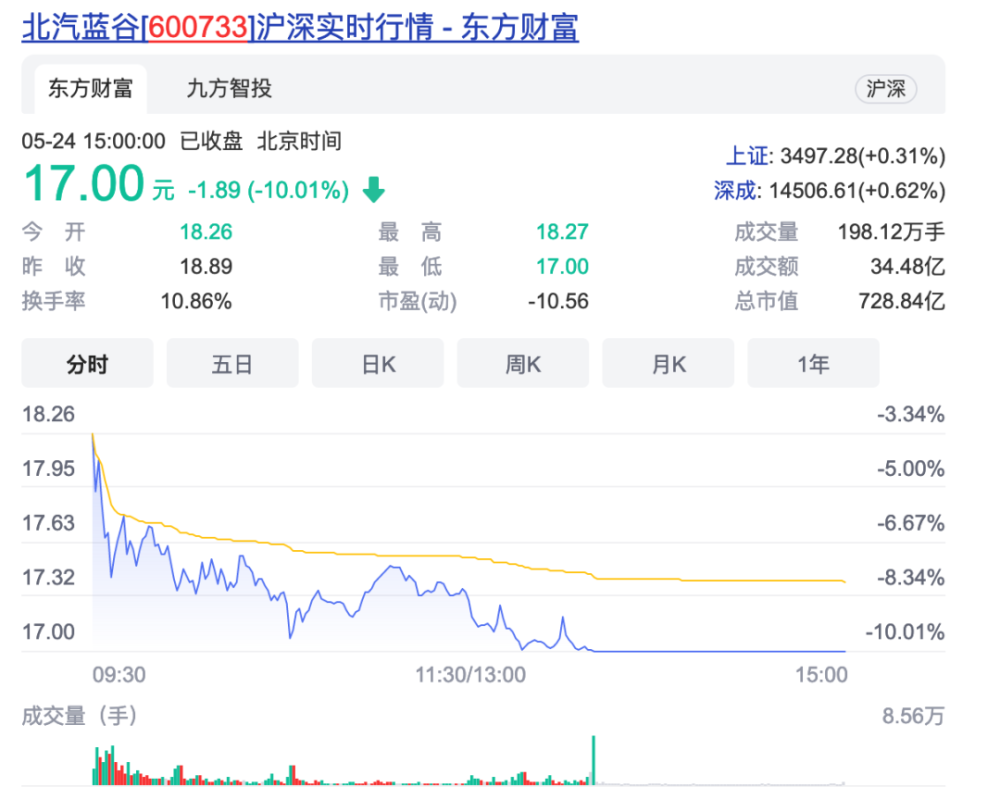Click the 11:30/13:00 time axis label
This screenshot has height=800, width=1000.
pos(471,674)
